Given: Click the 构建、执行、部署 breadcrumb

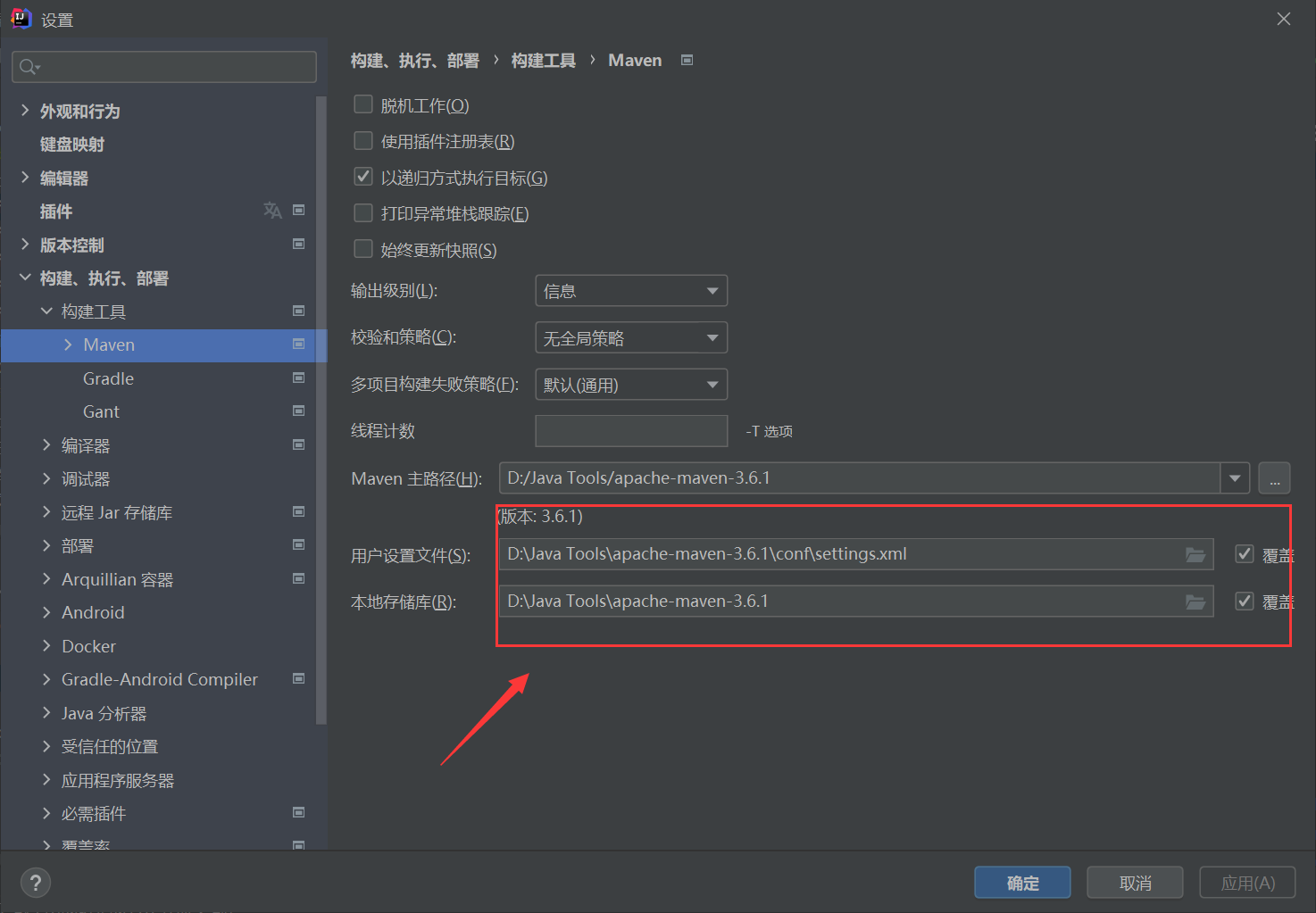Looking at the screenshot, I should point(415,60).
